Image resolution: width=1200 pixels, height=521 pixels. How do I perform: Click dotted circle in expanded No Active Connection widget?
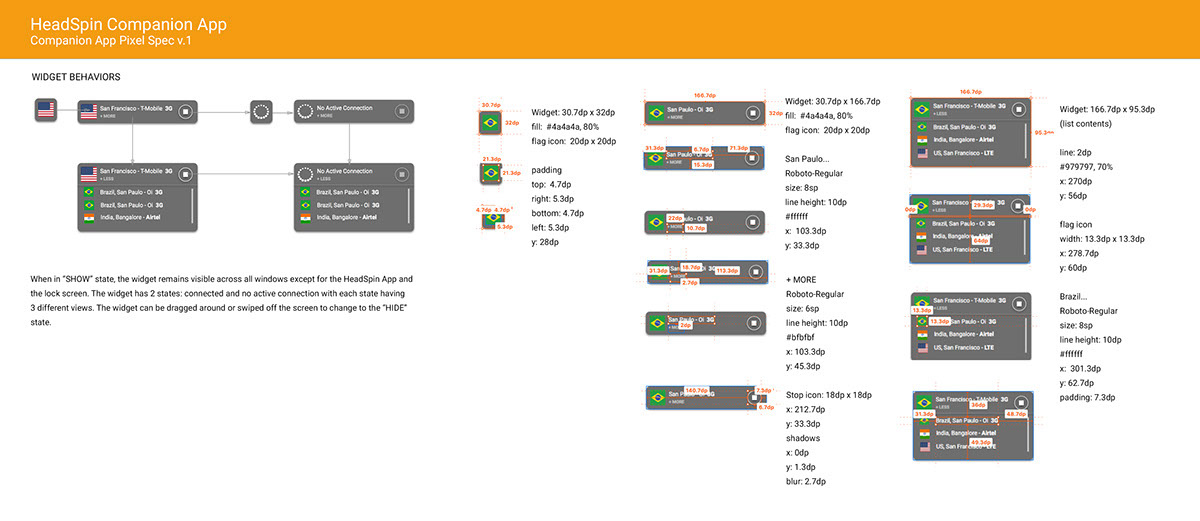point(304,174)
